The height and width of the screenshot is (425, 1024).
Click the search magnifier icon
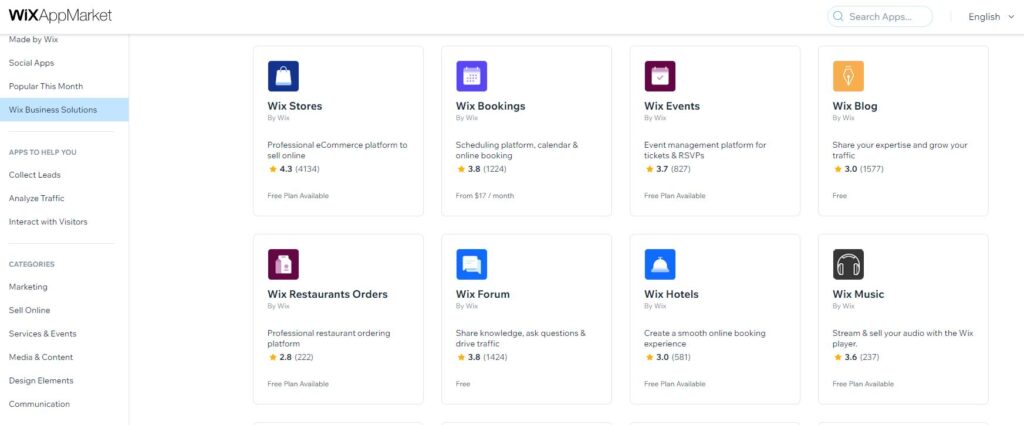click(838, 16)
